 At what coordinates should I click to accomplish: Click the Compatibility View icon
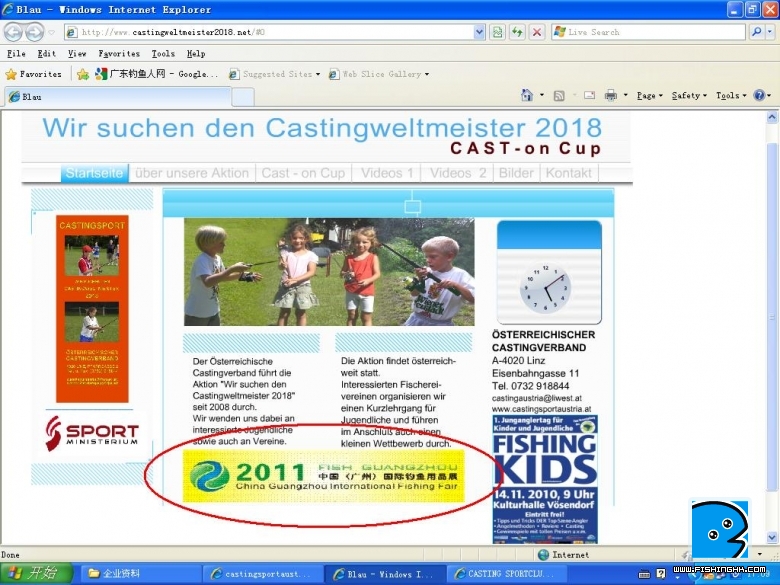tap(497, 32)
